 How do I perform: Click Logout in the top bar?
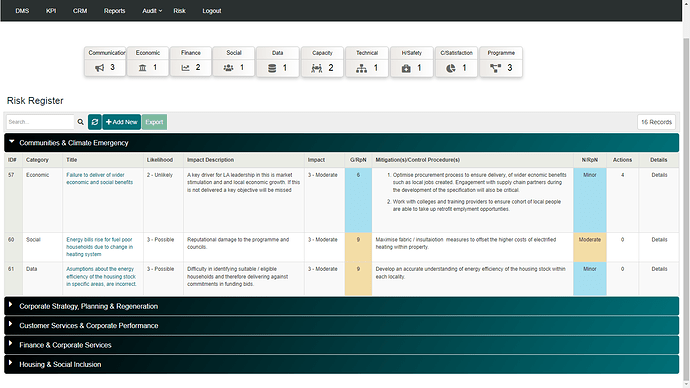212,11
